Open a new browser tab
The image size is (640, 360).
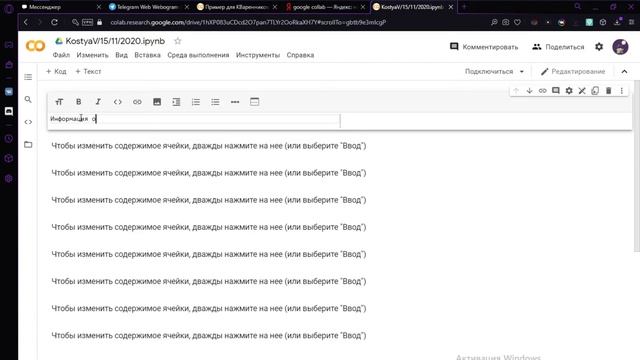[464, 7]
